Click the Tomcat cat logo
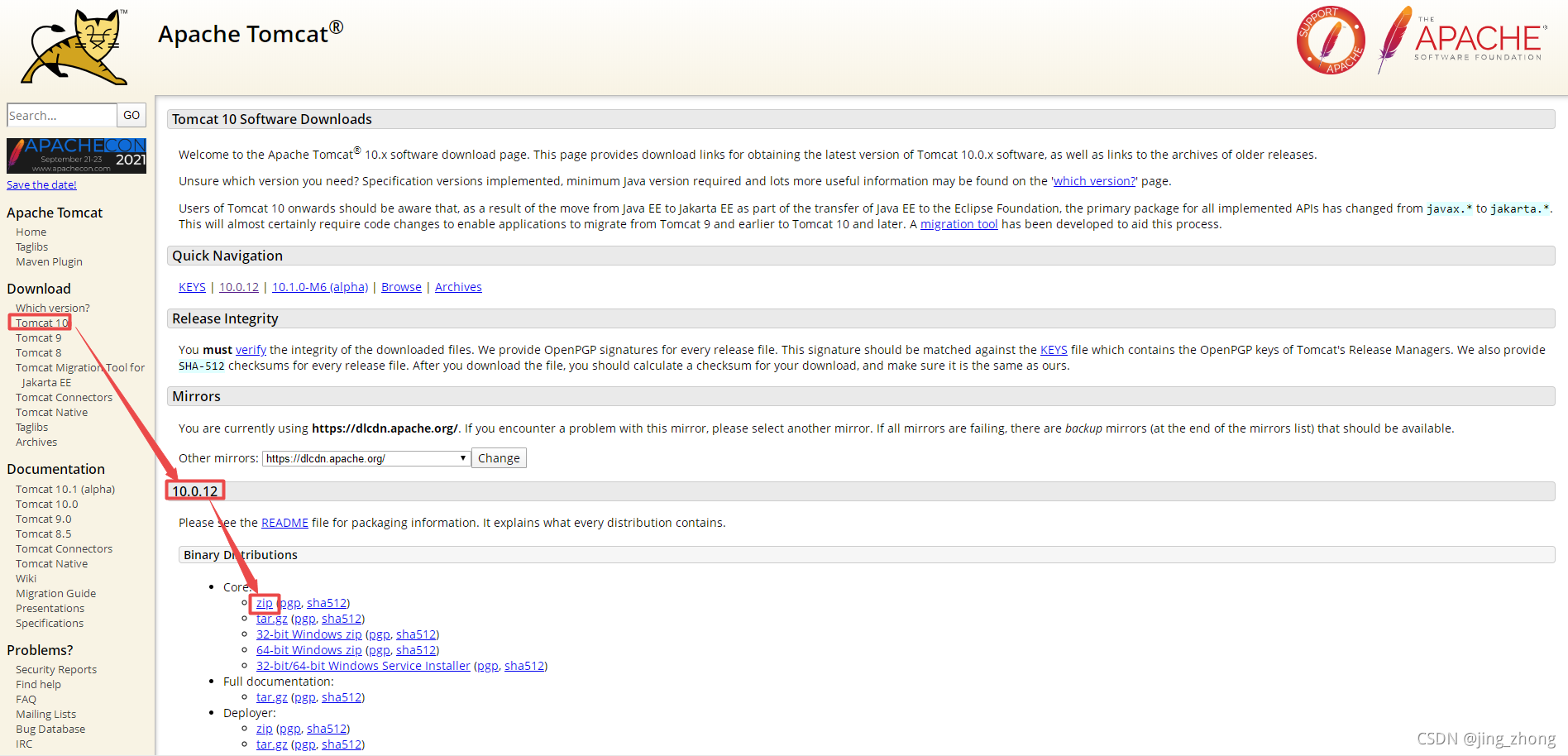The width and height of the screenshot is (1568, 756). [x=74, y=47]
